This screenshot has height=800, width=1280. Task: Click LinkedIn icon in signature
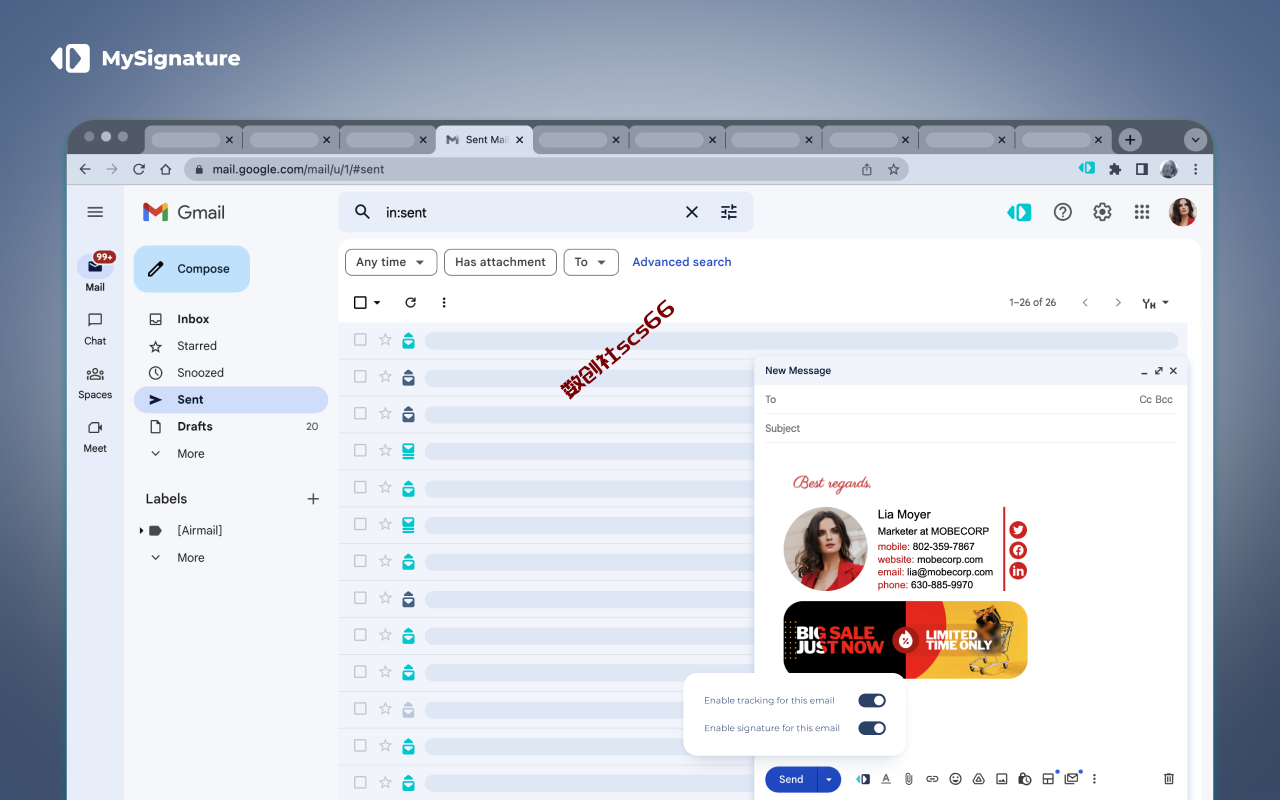[1018, 571]
